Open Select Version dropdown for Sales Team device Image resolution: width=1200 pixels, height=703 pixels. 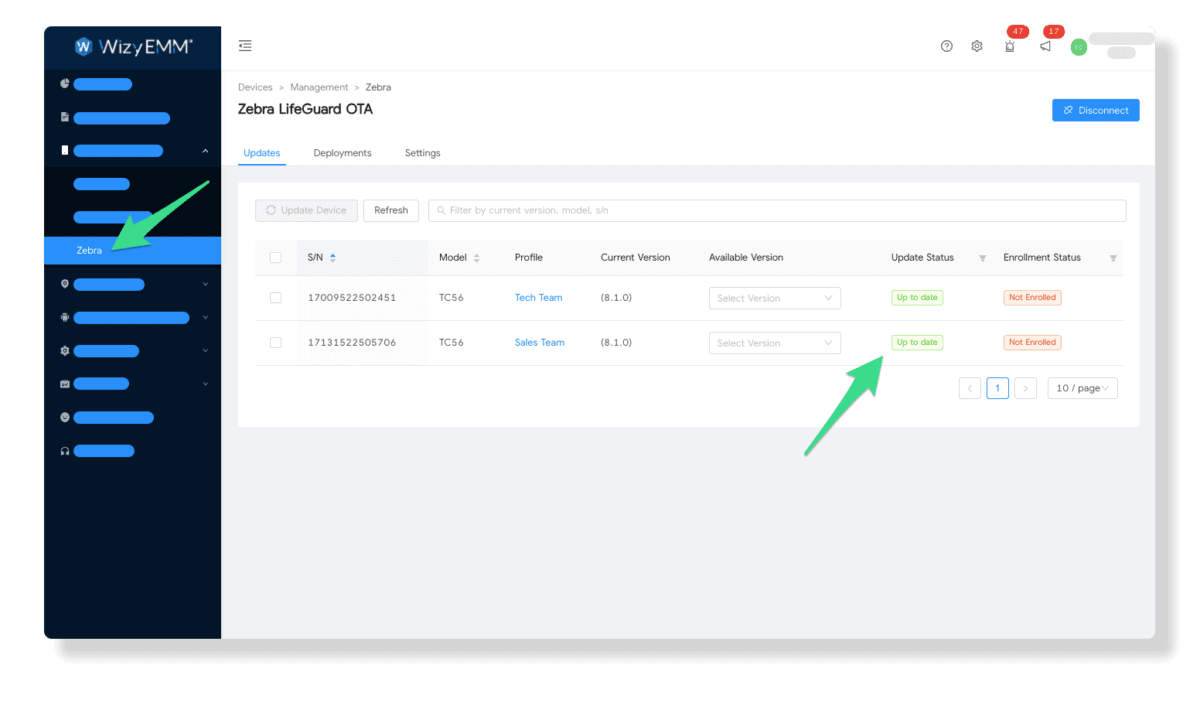[x=774, y=343]
